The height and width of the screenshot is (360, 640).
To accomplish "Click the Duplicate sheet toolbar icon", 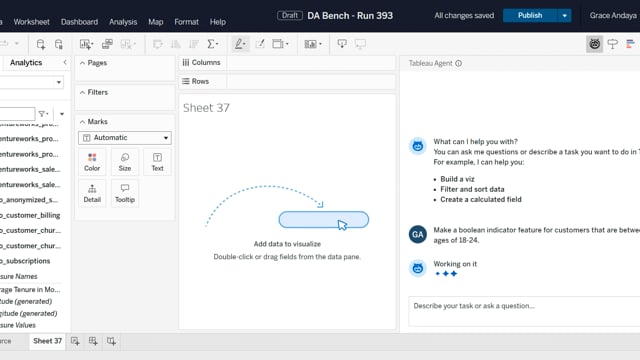I will click(107, 44).
